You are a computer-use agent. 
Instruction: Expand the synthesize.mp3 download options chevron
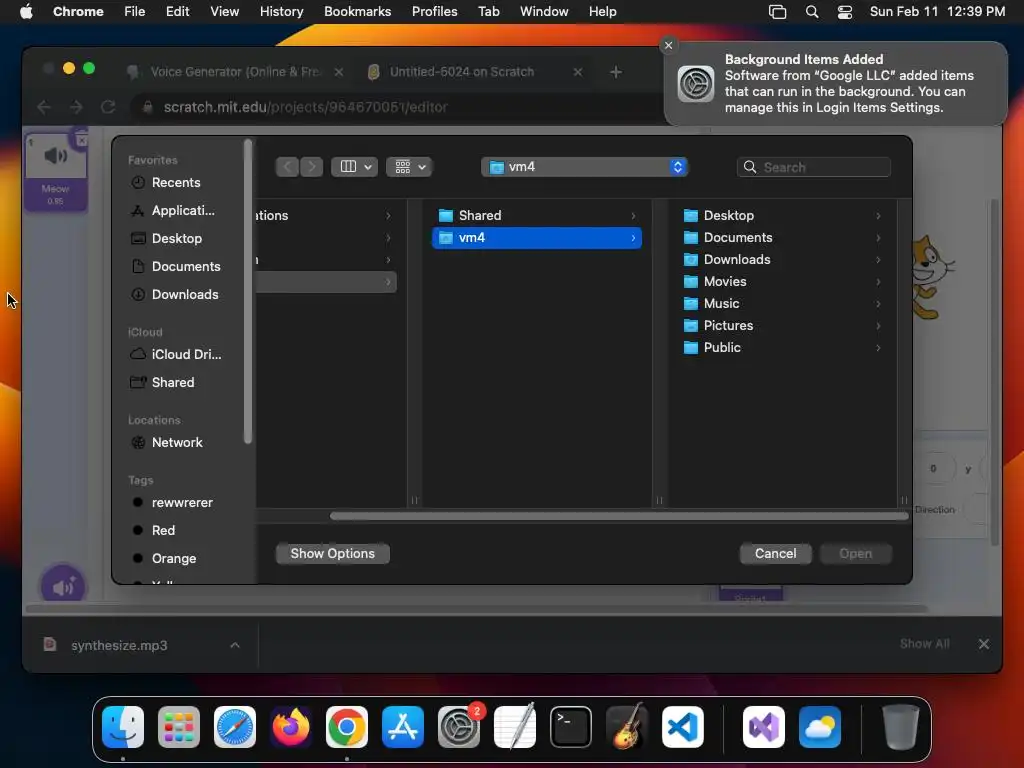click(x=235, y=645)
